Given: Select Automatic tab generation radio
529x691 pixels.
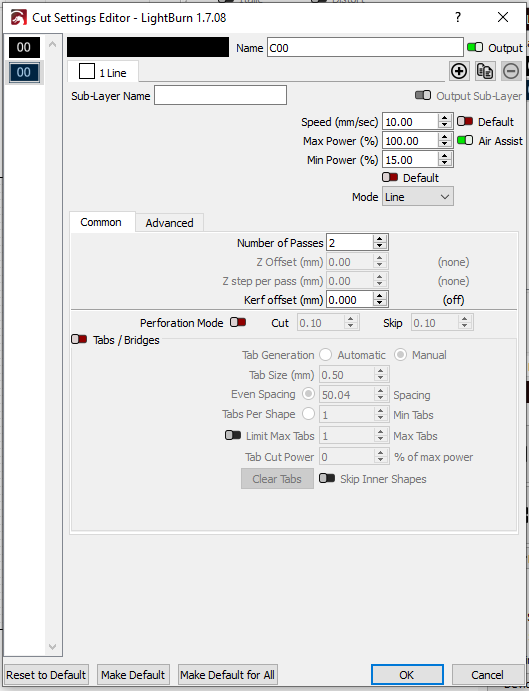Looking at the screenshot, I should click(x=325, y=354).
